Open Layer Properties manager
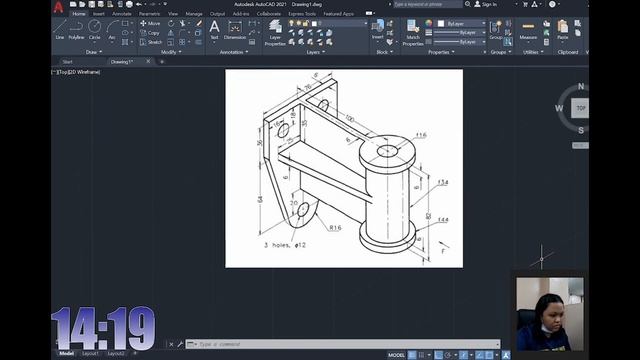The image size is (640, 360). tap(275, 32)
